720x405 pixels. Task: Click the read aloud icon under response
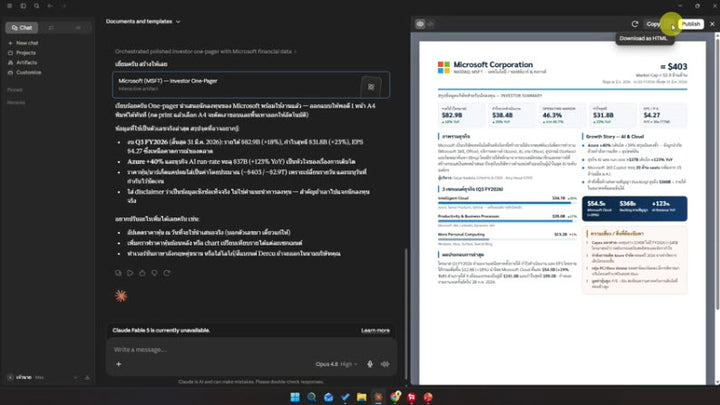point(130,273)
